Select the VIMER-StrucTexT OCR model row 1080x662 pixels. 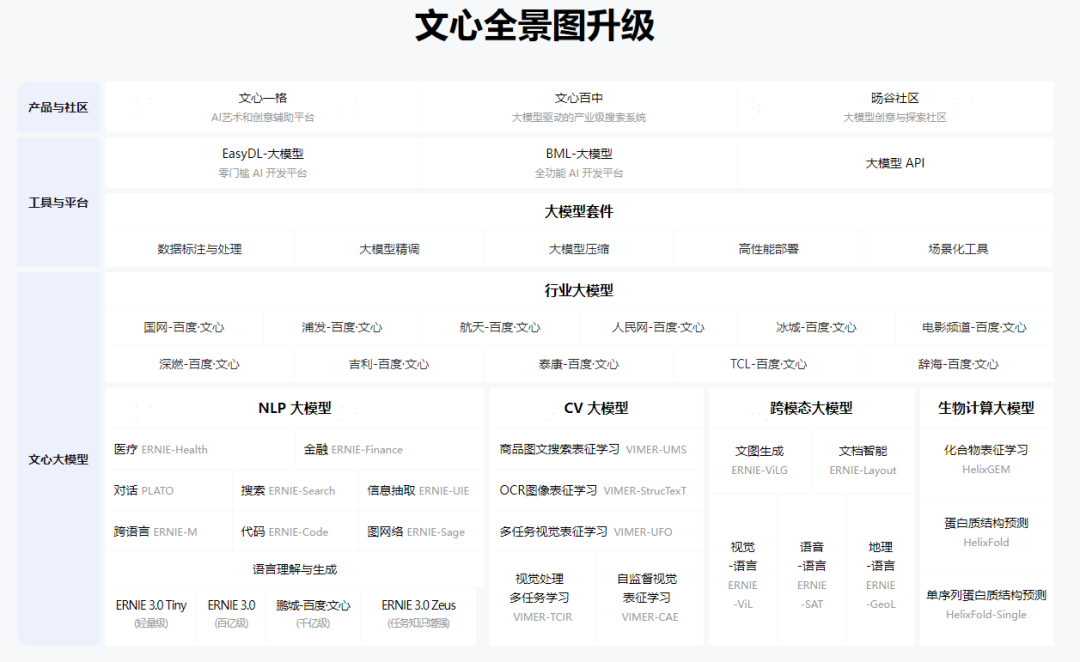coord(594,491)
